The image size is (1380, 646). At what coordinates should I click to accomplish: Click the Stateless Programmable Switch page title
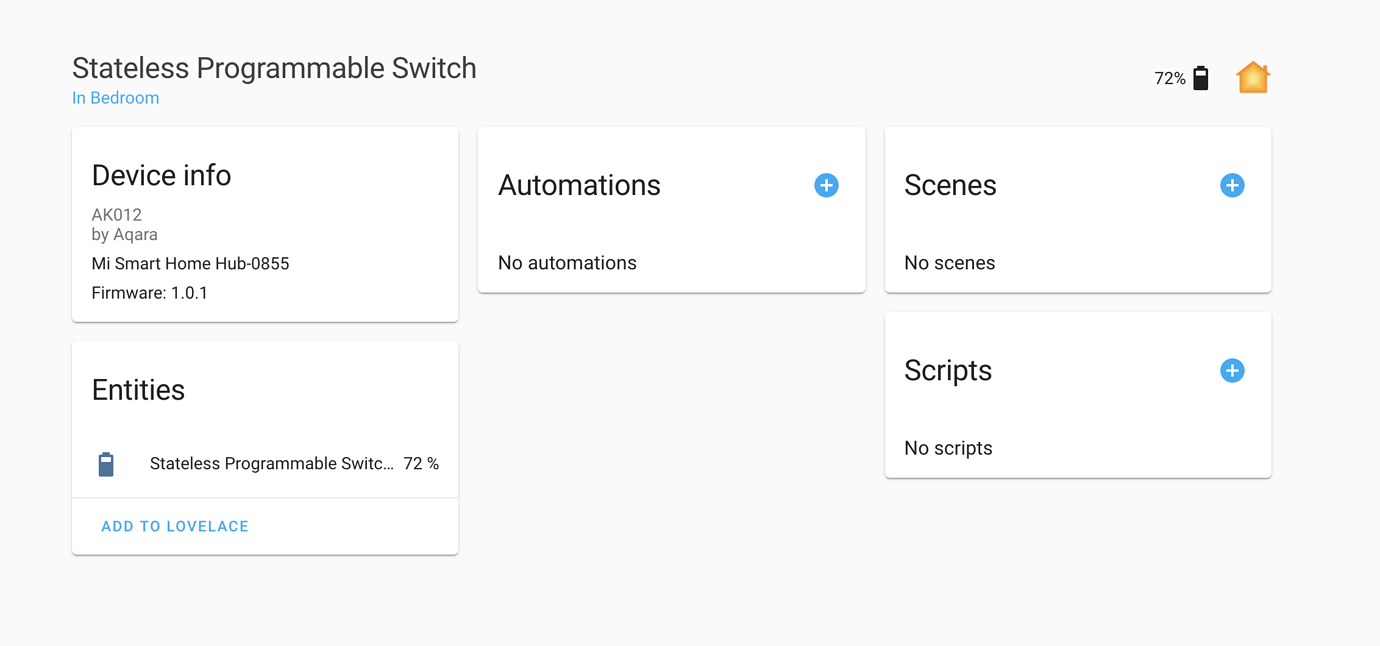click(x=274, y=68)
